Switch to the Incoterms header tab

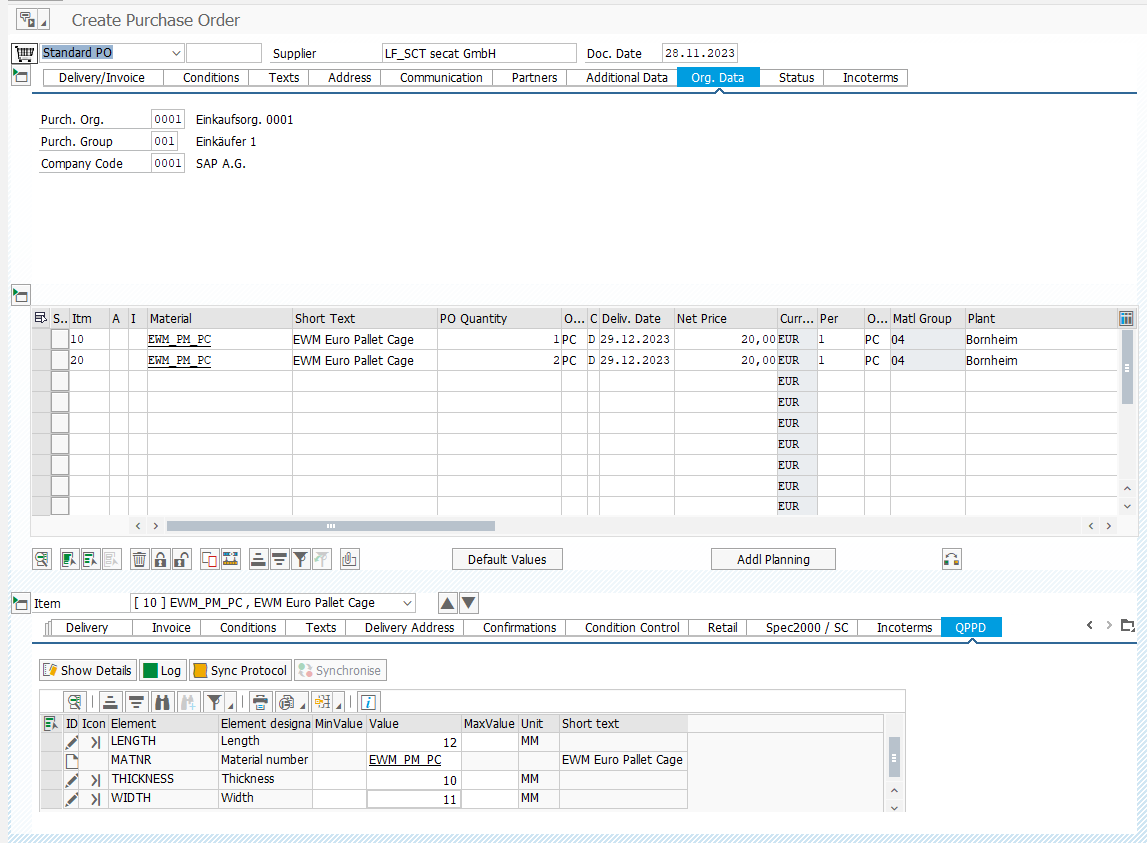click(870, 78)
